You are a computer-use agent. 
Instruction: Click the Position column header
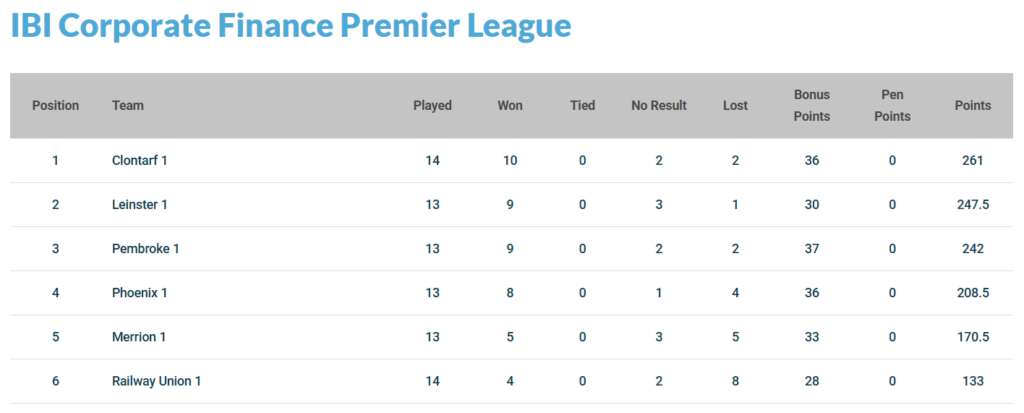[x=56, y=105]
